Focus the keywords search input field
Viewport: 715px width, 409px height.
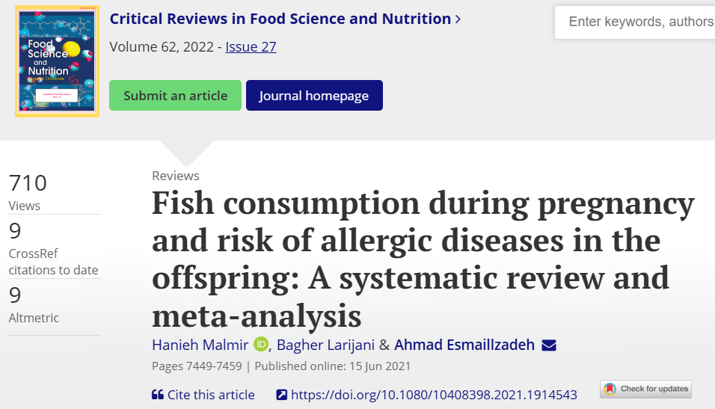[635, 22]
